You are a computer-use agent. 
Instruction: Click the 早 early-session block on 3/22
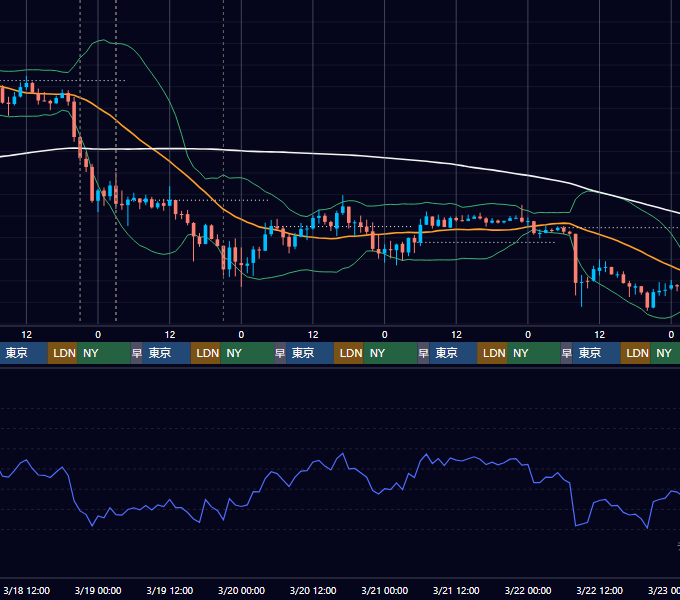pyautogui.click(x=566, y=353)
